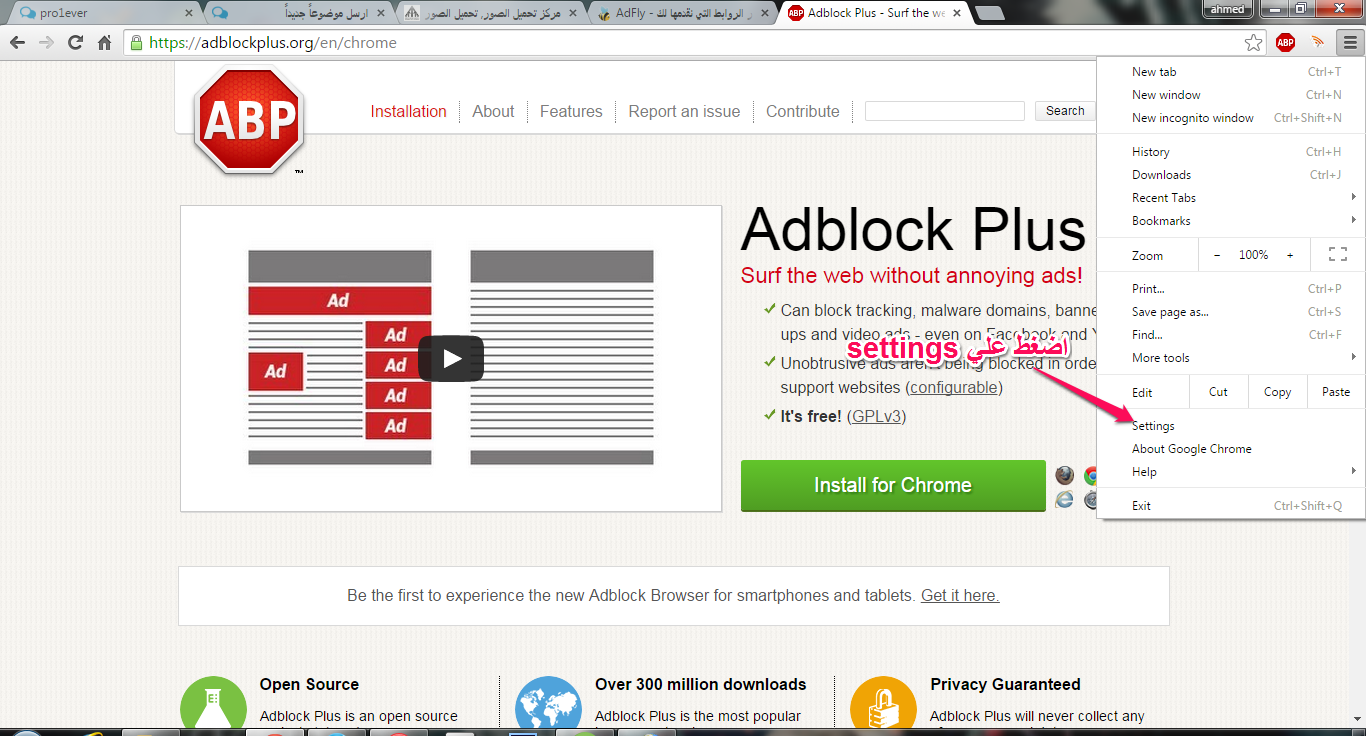Click the back navigation arrow
Viewport: 1366px width, 736px height.
(x=17, y=42)
